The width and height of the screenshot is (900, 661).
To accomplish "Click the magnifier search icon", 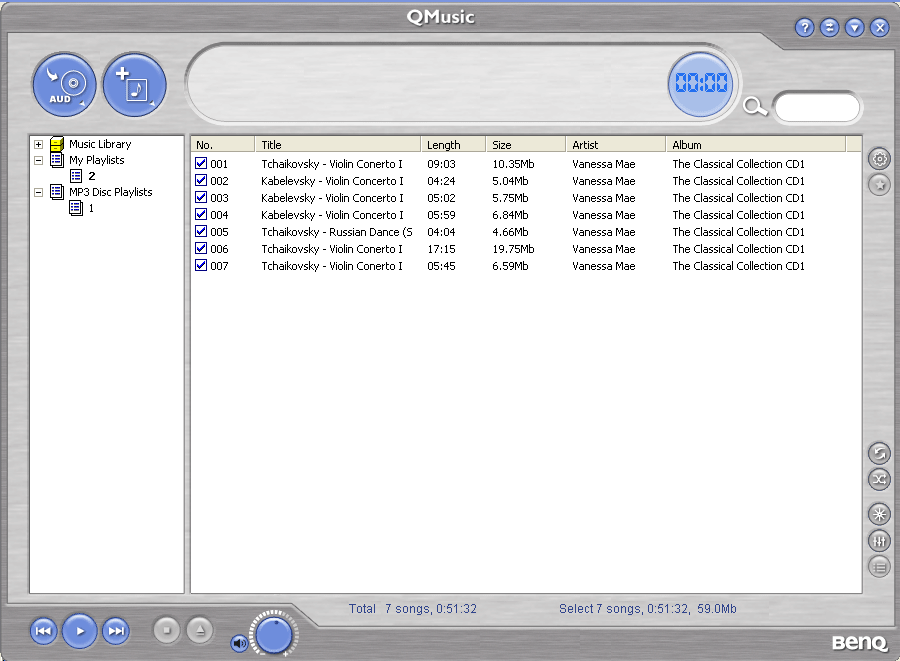I will click(755, 106).
